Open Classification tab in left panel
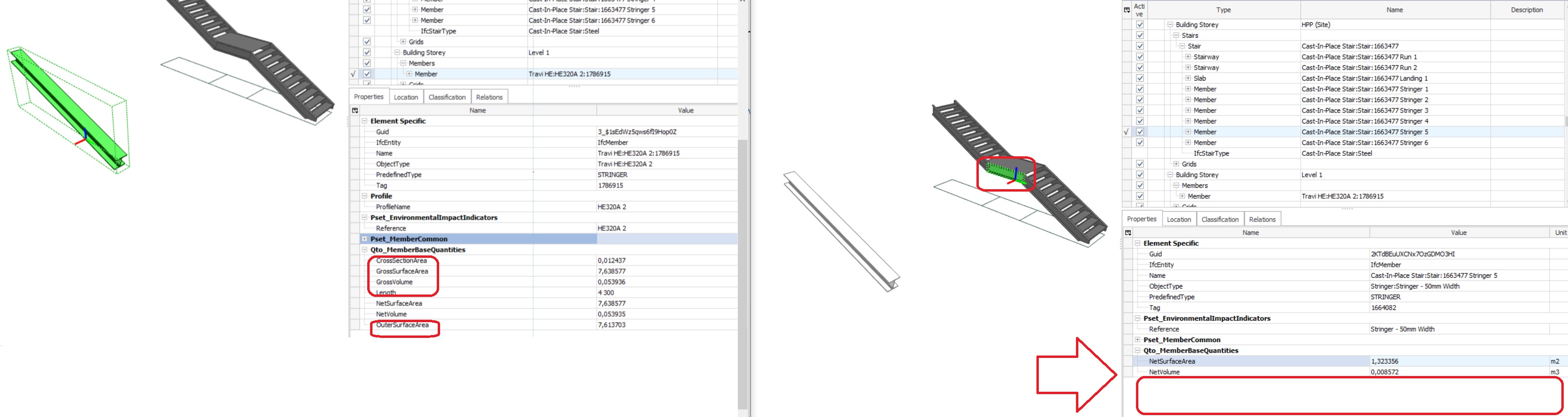This screenshot has width=1568, height=417. [x=447, y=97]
